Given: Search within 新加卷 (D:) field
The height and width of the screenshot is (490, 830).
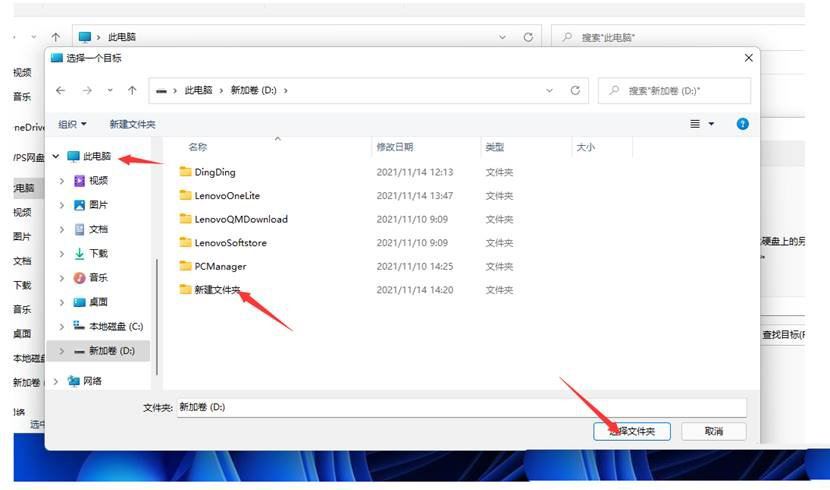Looking at the screenshot, I should 674,90.
